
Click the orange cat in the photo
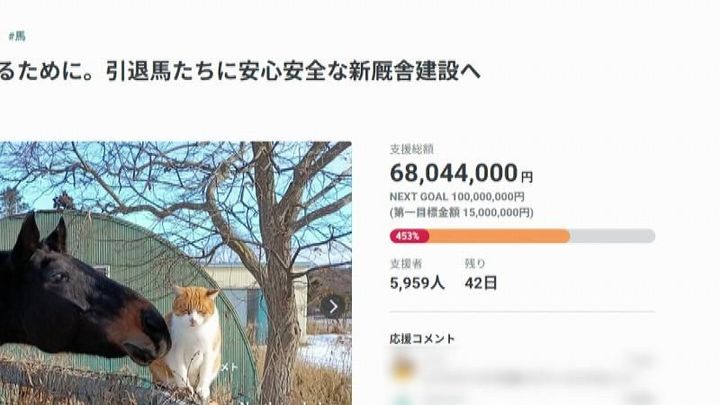point(193,340)
